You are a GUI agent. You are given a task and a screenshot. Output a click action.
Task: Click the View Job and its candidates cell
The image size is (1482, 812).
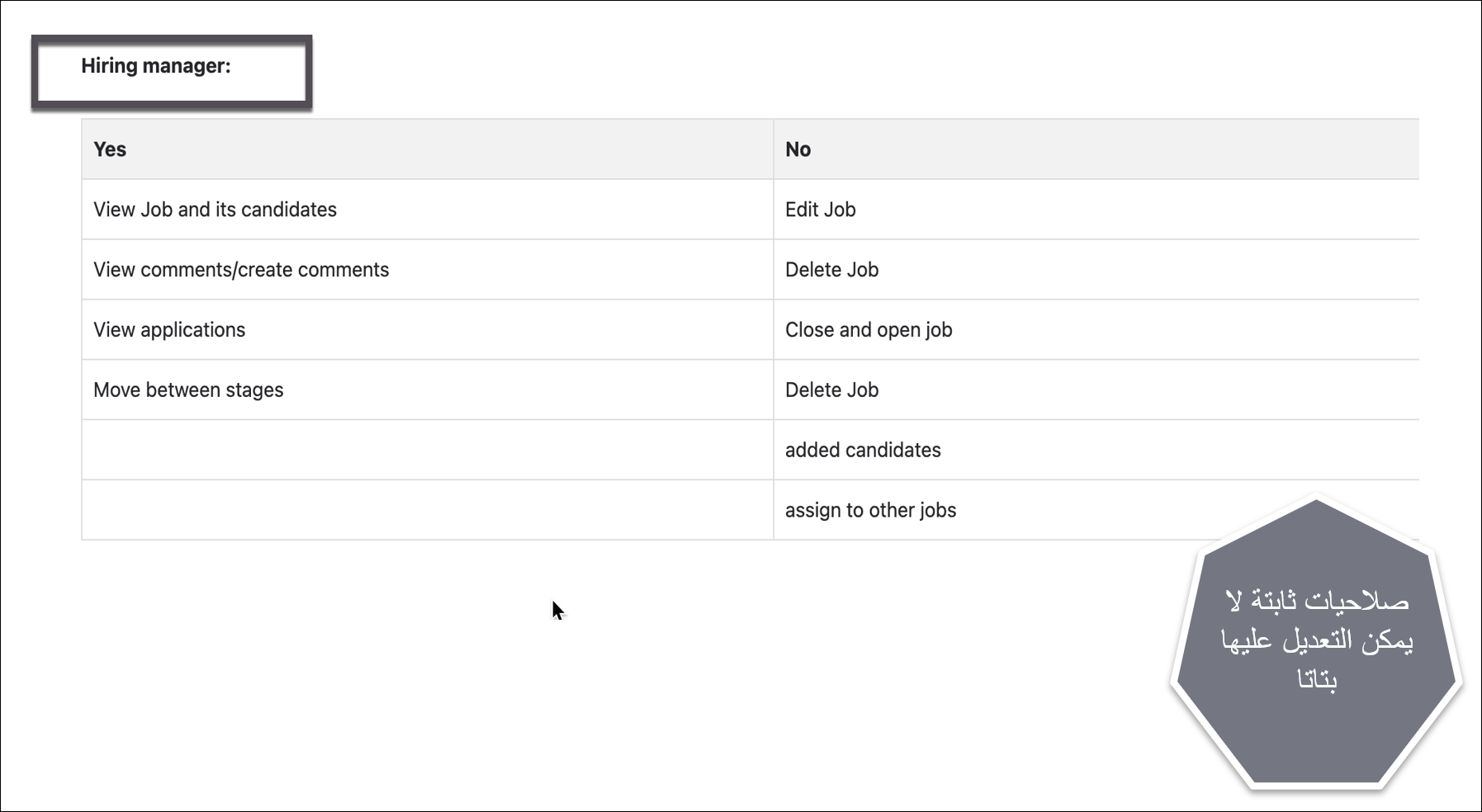click(215, 210)
